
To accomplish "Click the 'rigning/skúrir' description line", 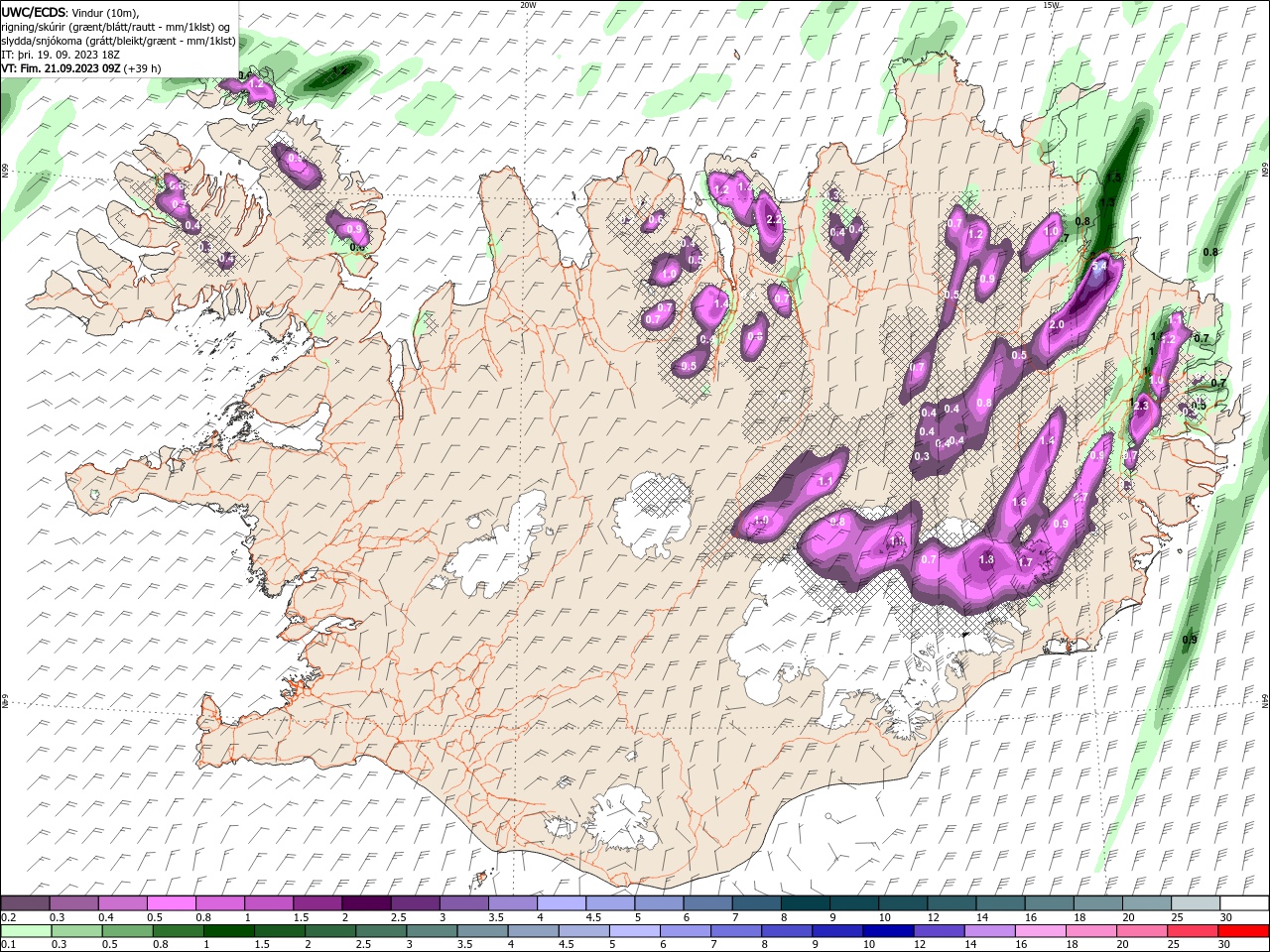I will (117, 27).
